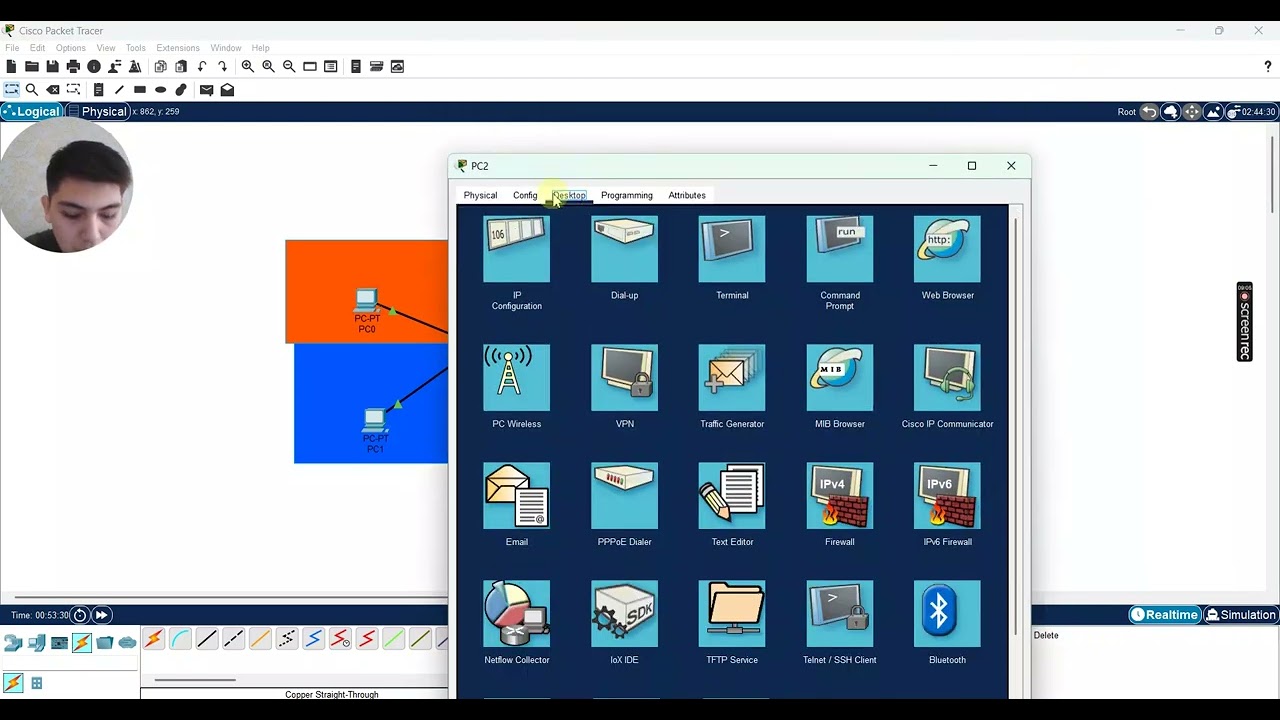Select the Draw Rectangle tool
The image size is (1280, 720).
tap(140, 90)
